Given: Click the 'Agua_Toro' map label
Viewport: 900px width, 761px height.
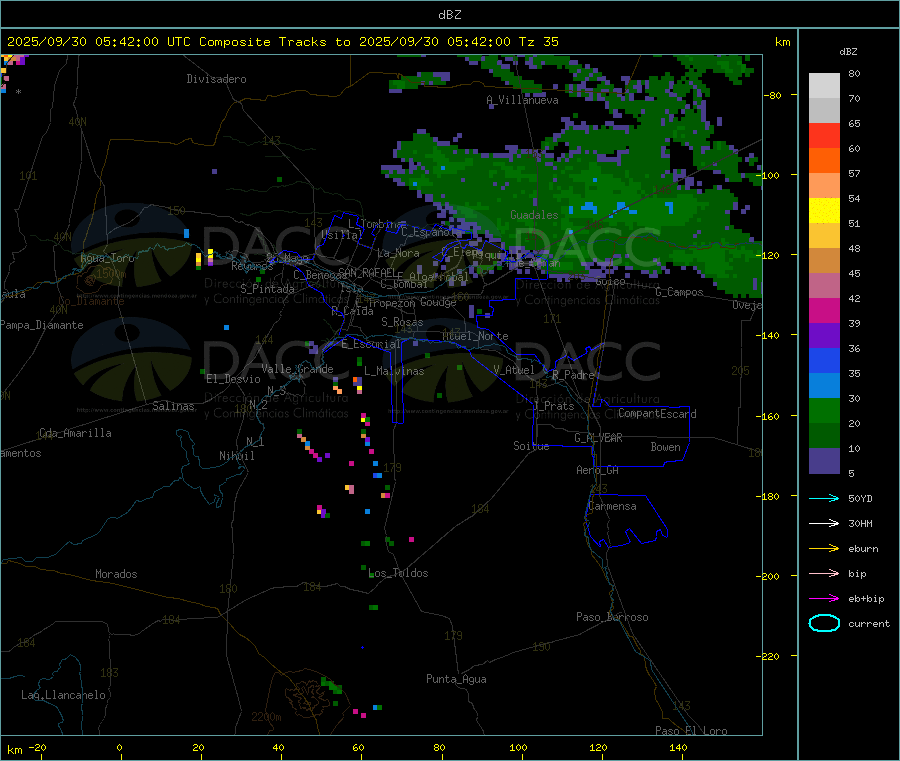Looking at the screenshot, I should tap(107, 258).
